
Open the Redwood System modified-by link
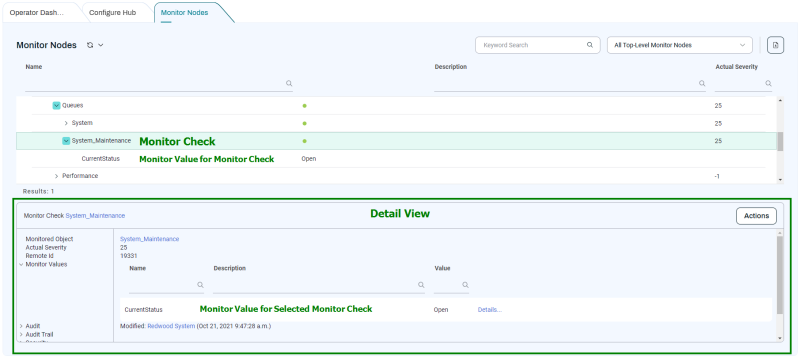click(171, 326)
